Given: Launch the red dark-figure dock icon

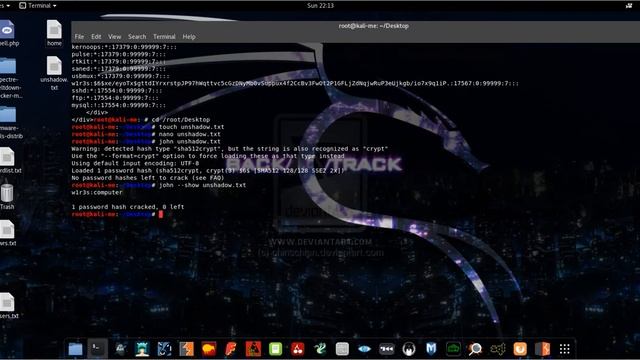Looking at the screenshot, I should click(x=253, y=349).
